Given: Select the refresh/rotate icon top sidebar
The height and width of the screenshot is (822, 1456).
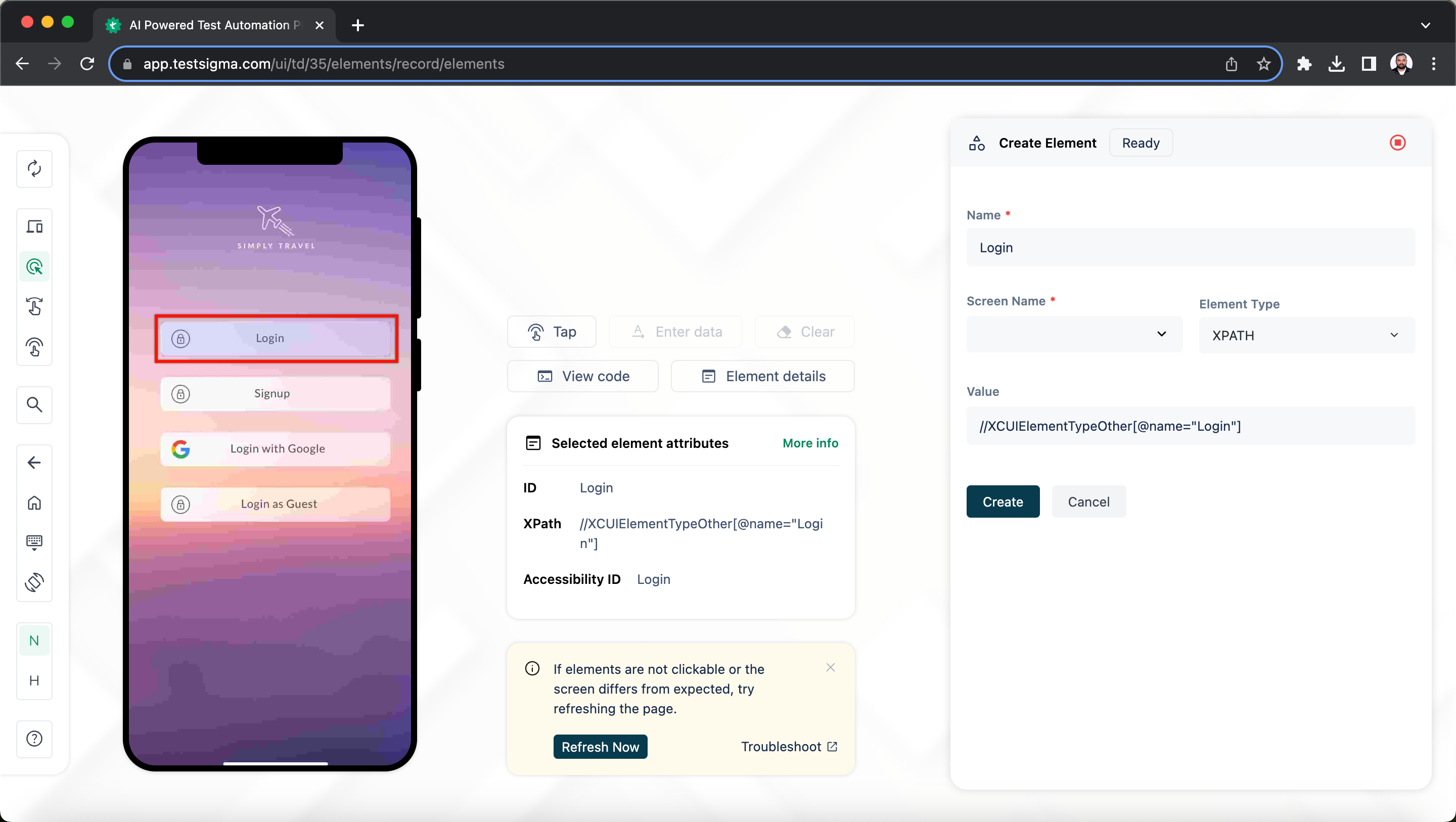Looking at the screenshot, I should point(34,168).
